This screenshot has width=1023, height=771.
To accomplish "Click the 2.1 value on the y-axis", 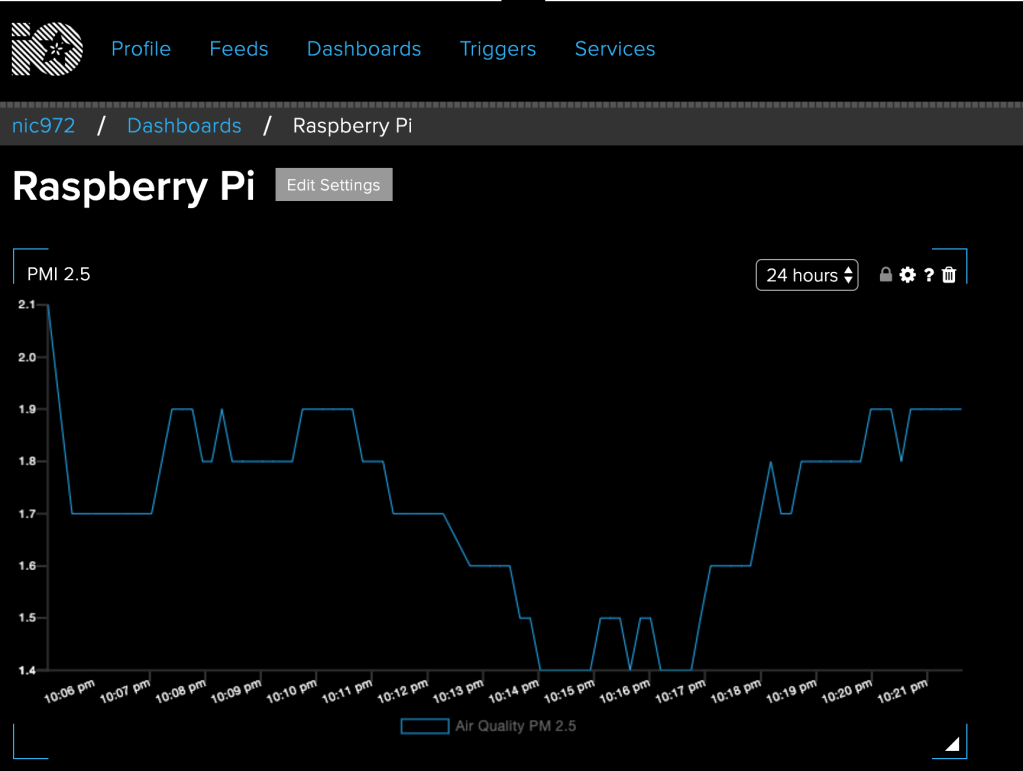I will pos(26,304).
